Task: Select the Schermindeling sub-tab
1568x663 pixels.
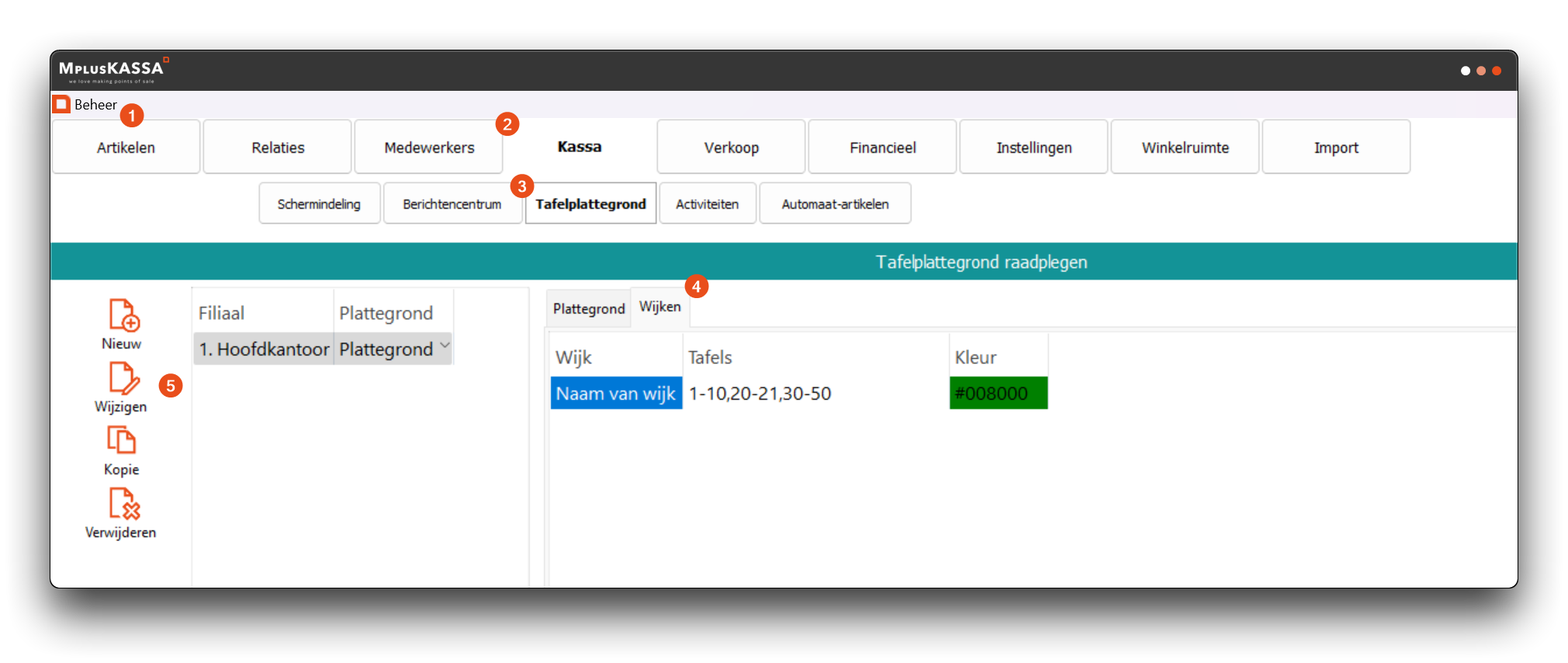Action: pyautogui.click(x=319, y=204)
